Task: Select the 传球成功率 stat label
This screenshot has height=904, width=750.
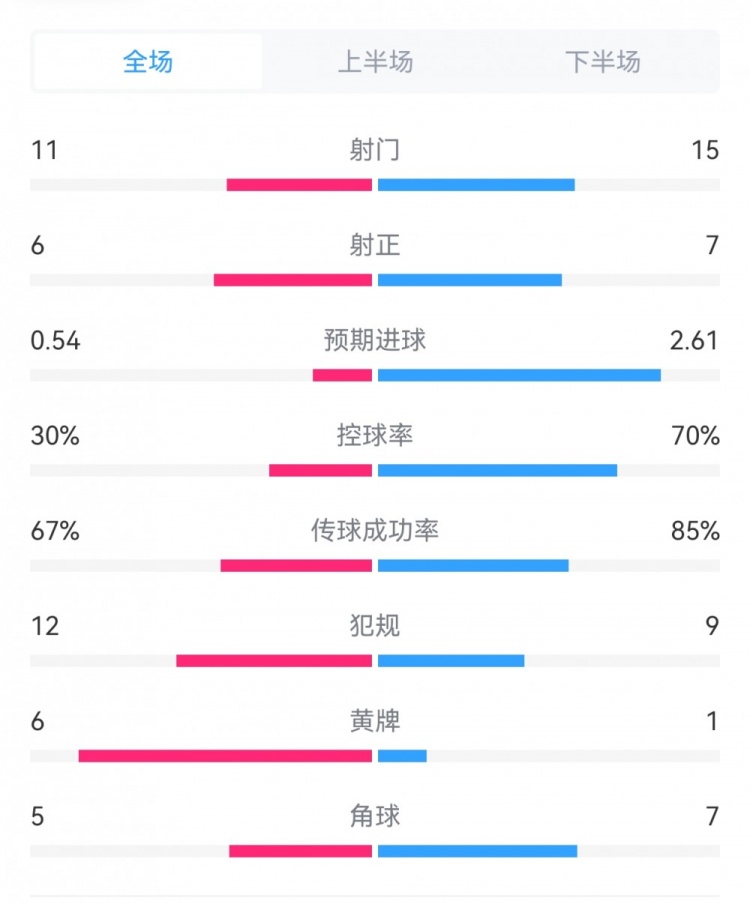Action: (375, 531)
